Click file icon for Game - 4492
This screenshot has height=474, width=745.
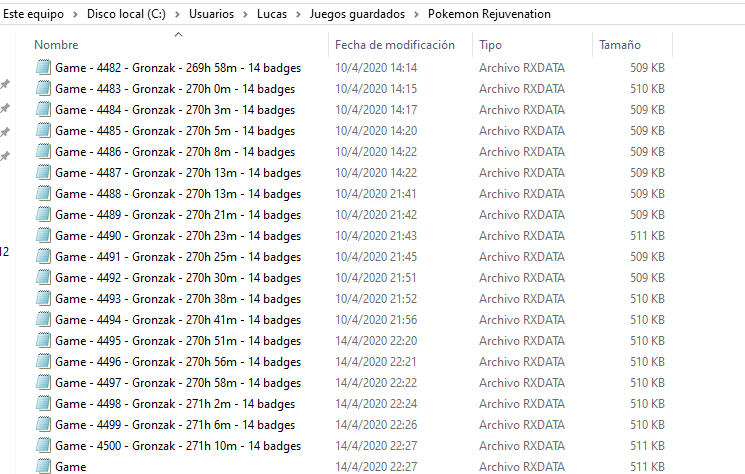pos(43,277)
